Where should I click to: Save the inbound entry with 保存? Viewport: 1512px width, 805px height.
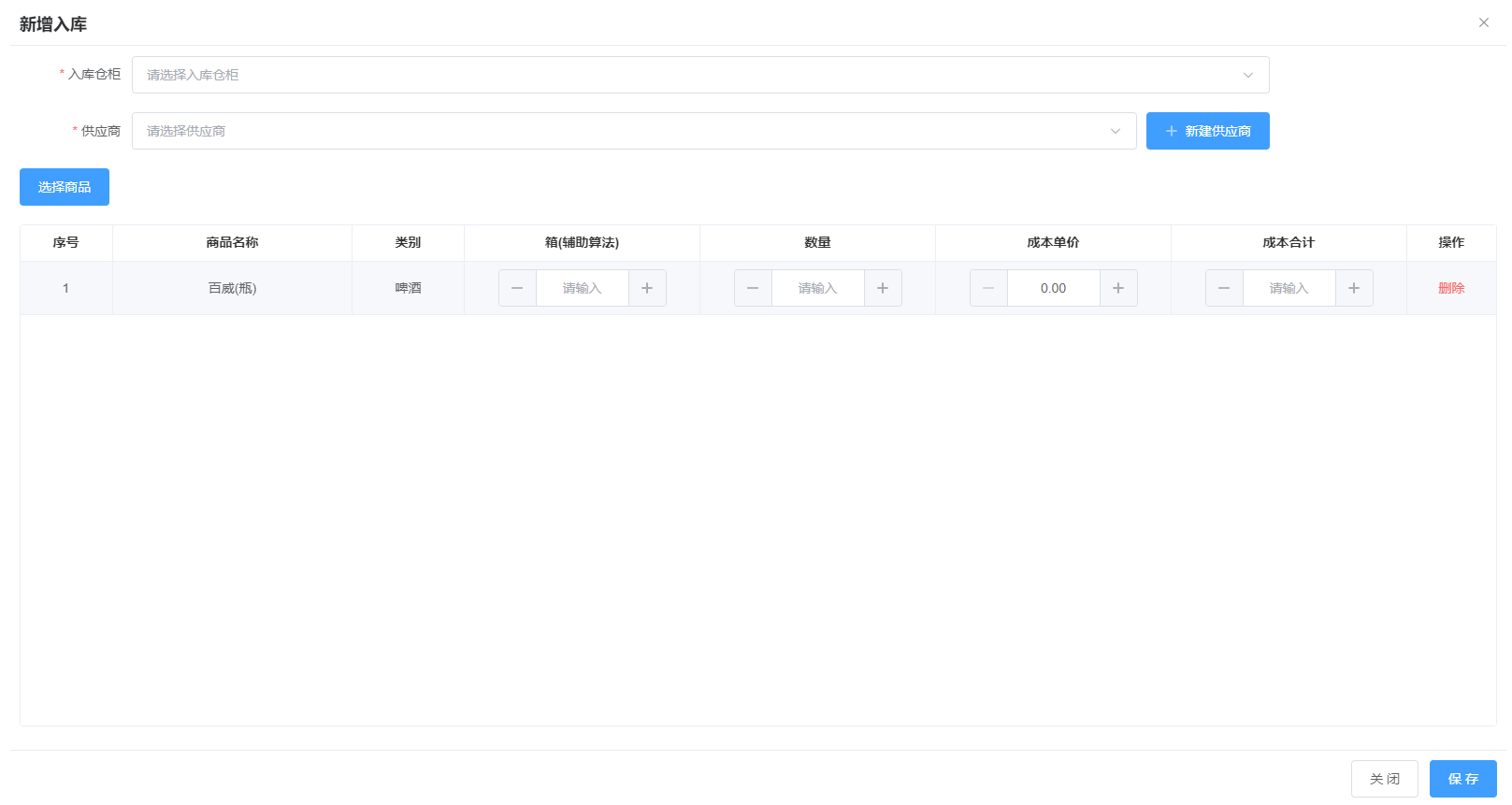pyautogui.click(x=1462, y=779)
